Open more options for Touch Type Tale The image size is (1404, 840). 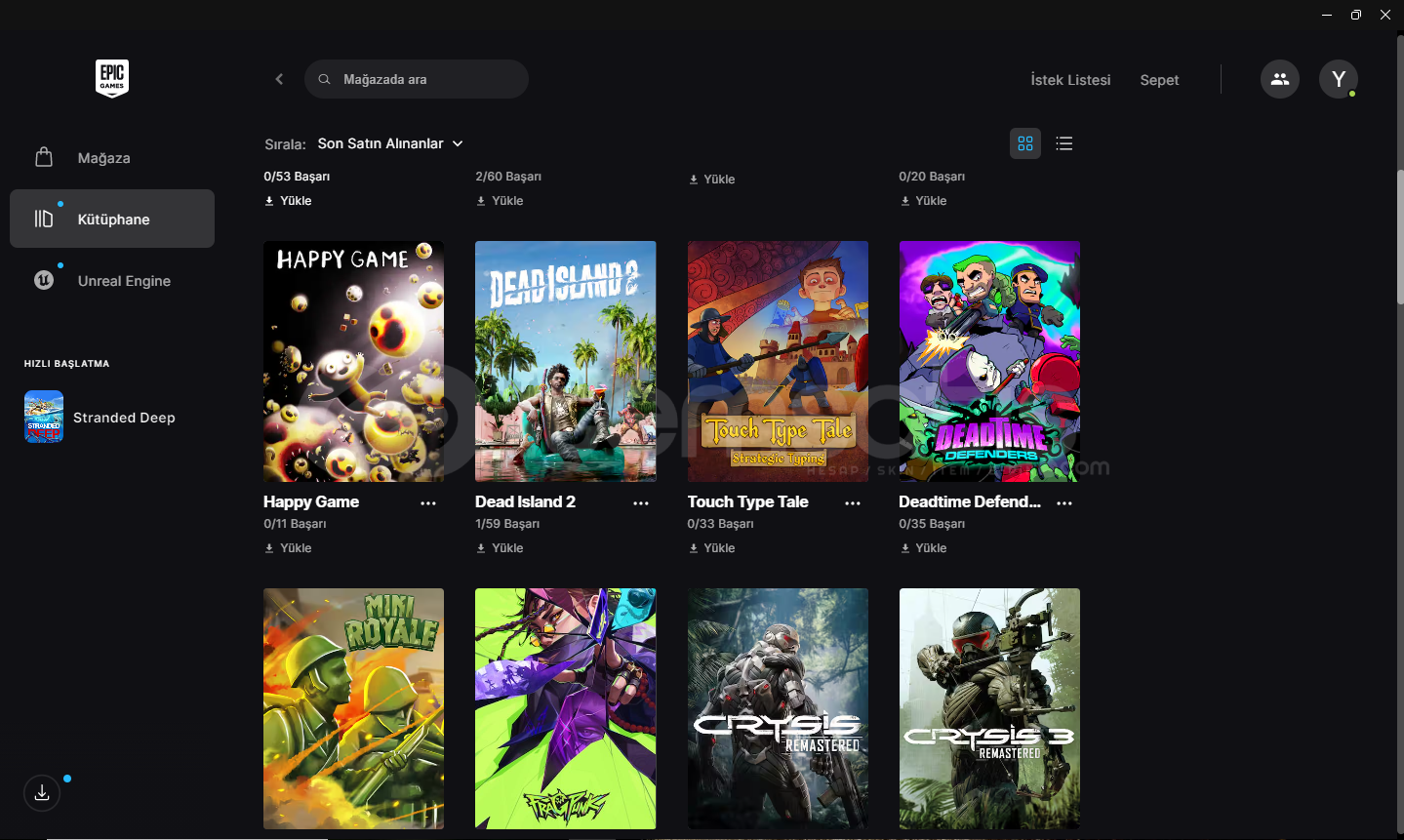[x=853, y=503]
